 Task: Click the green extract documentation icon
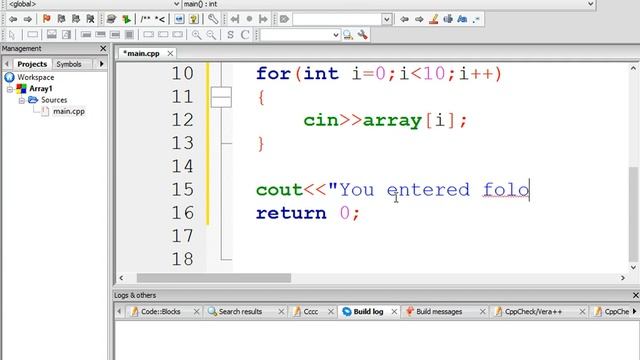click(x=126, y=19)
